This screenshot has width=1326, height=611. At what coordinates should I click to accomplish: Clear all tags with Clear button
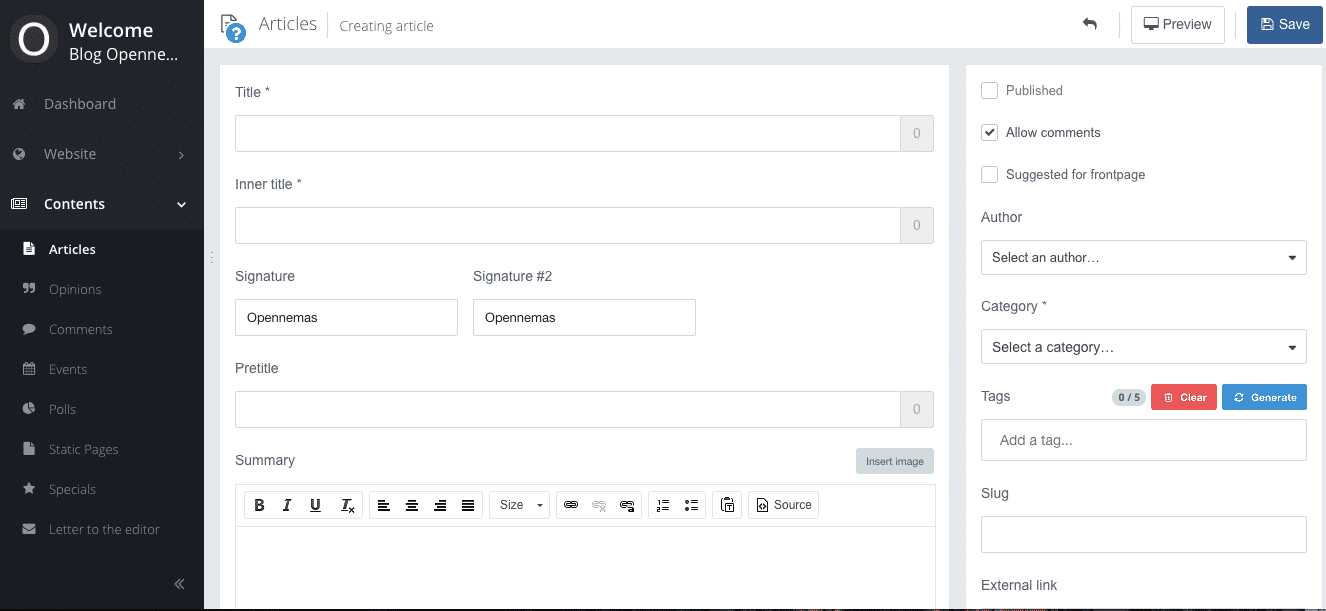coord(1184,397)
